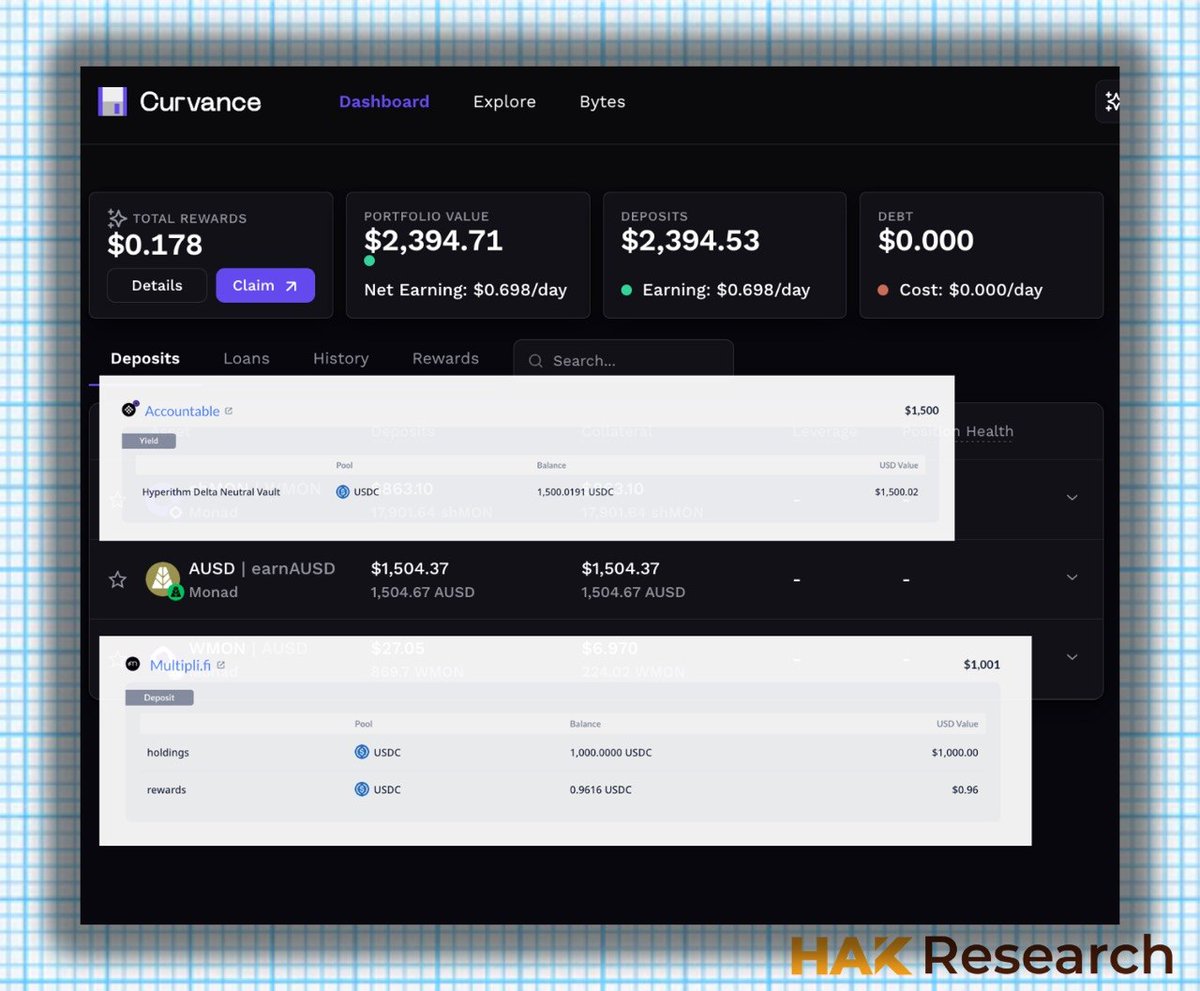Image resolution: width=1200 pixels, height=991 pixels.
Task: Open the Explore nav item
Action: (x=504, y=102)
